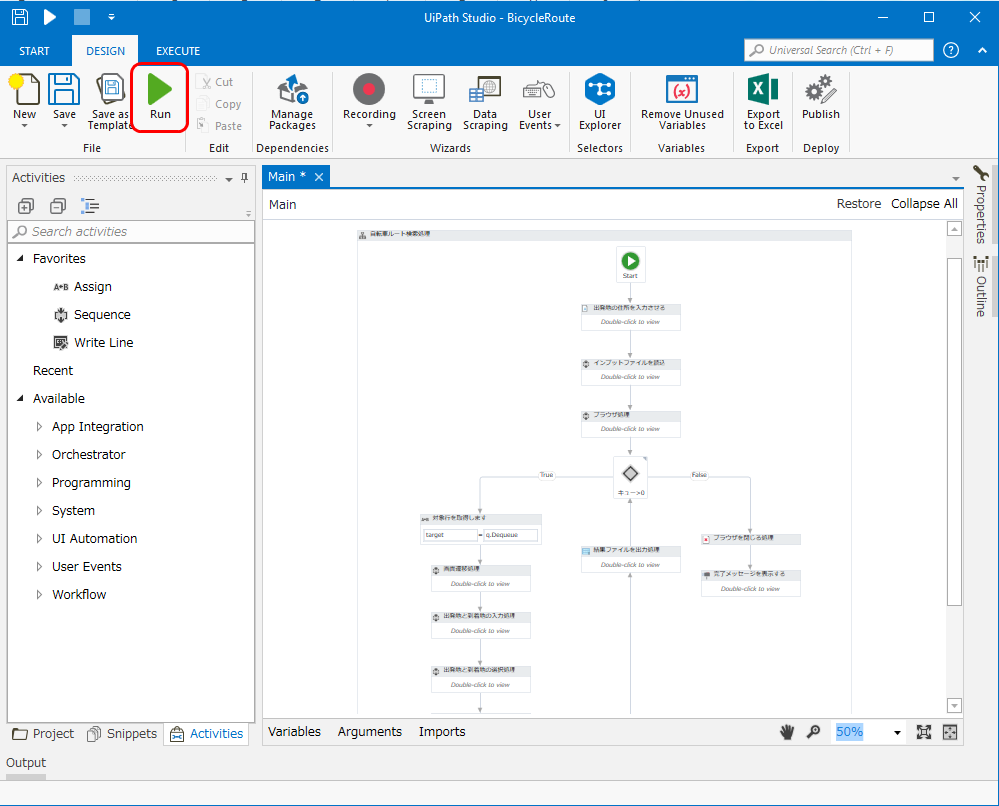Open the zoom percentage dropdown

tap(897, 733)
